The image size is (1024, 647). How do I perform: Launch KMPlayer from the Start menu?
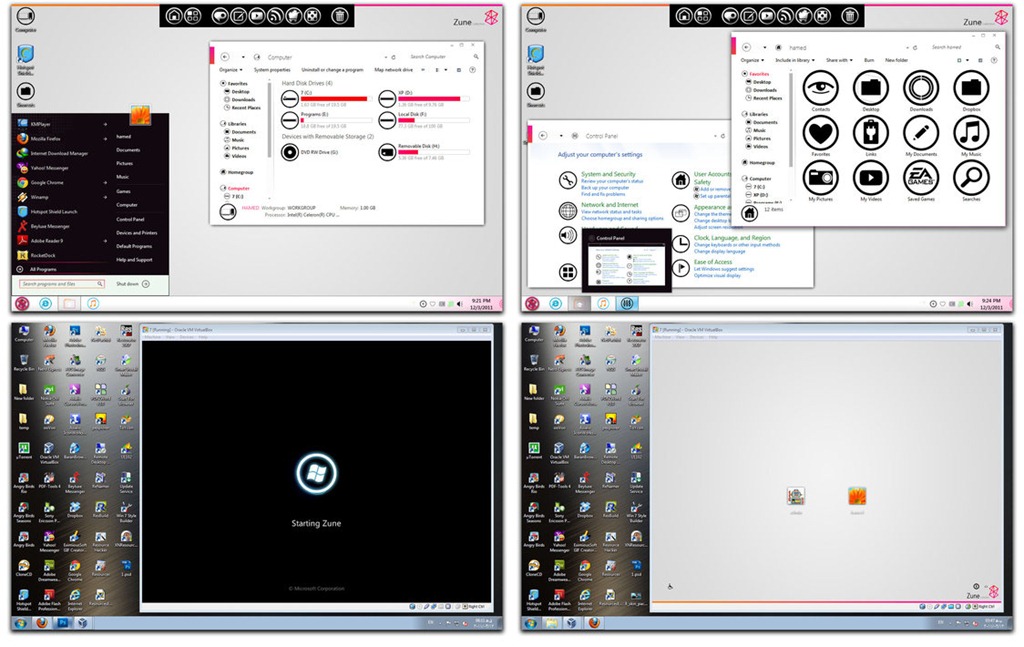40,124
